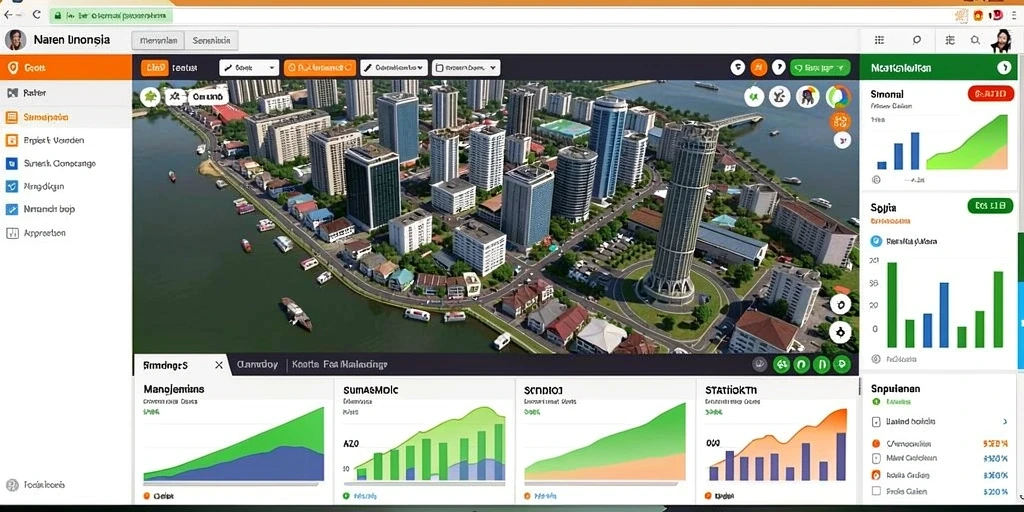Viewport: 1024px width, 512px height.
Task: Switch to the Senaksia header tab
Action: click(x=211, y=40)
